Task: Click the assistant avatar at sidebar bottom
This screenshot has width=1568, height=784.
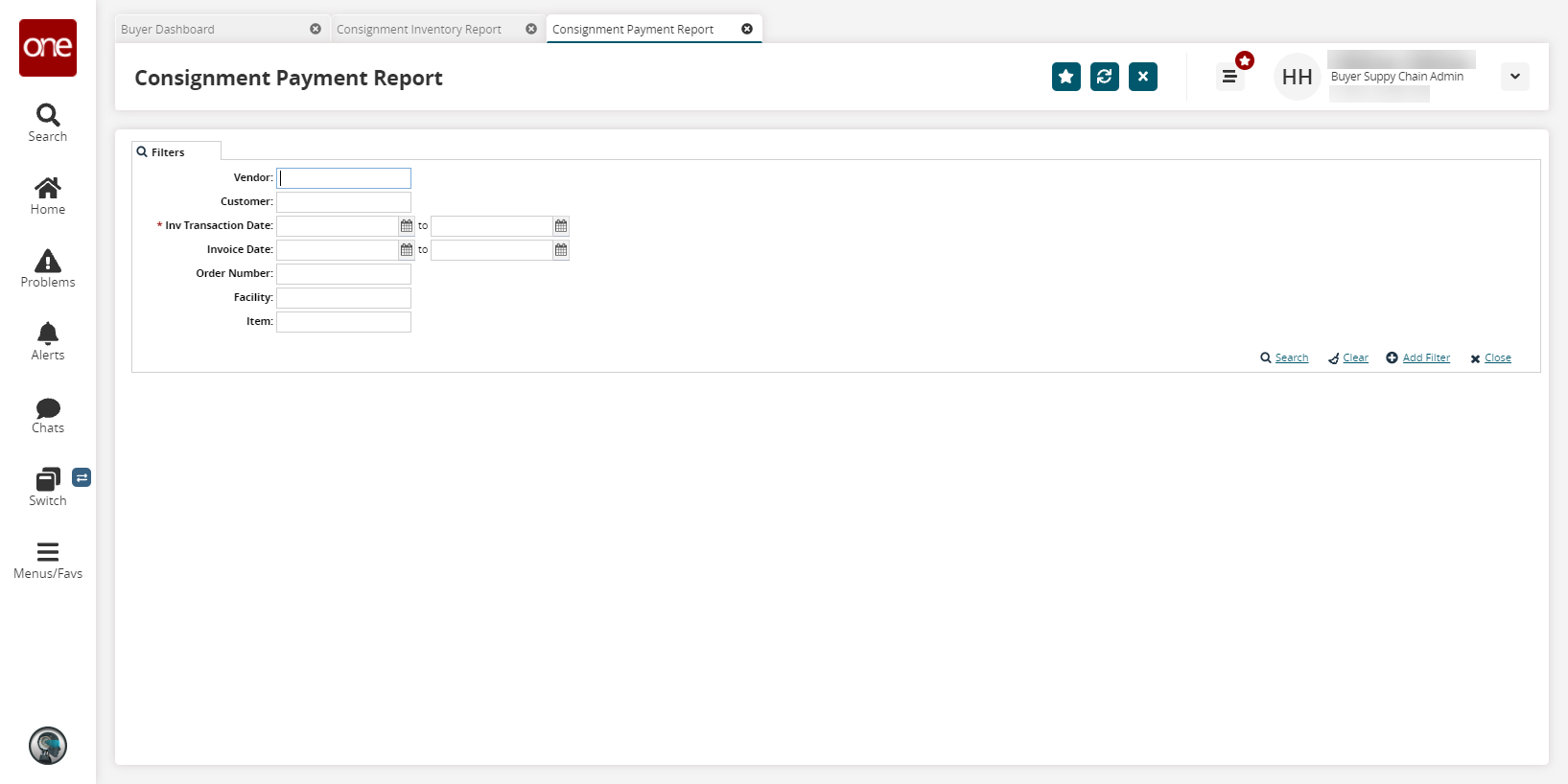Action: tap(48, 746)
